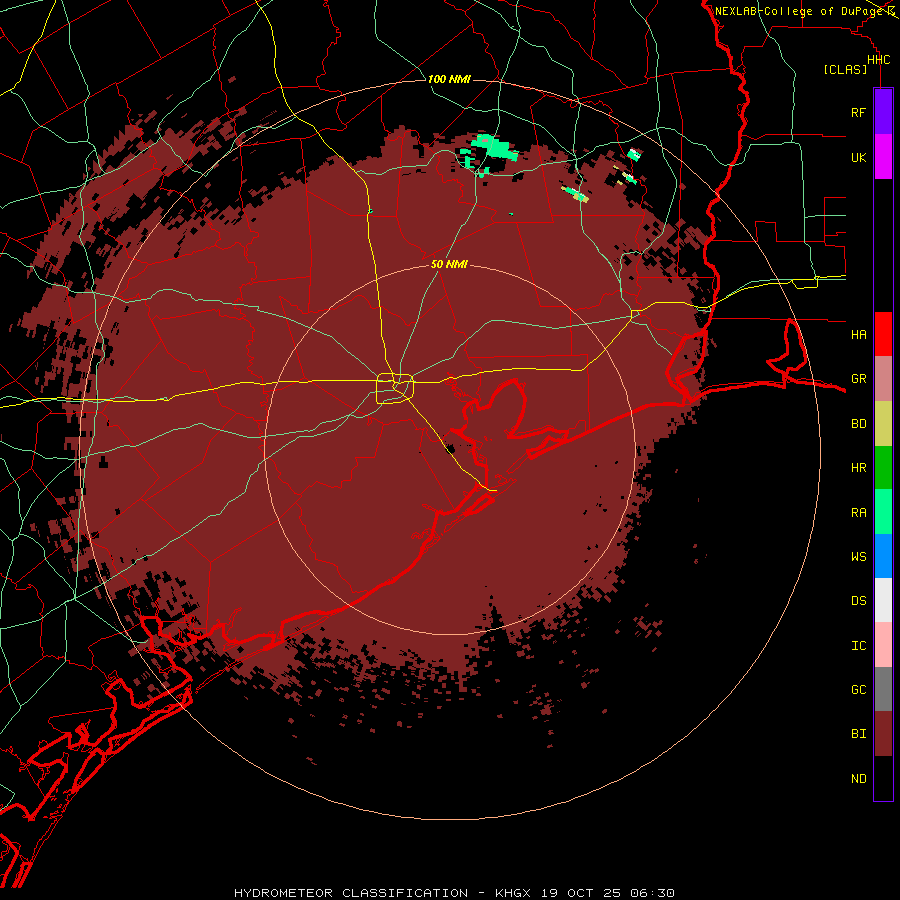This screenshot has height=900, width=900.
Task: Click the GR legend label
Action: pos(858,379)
